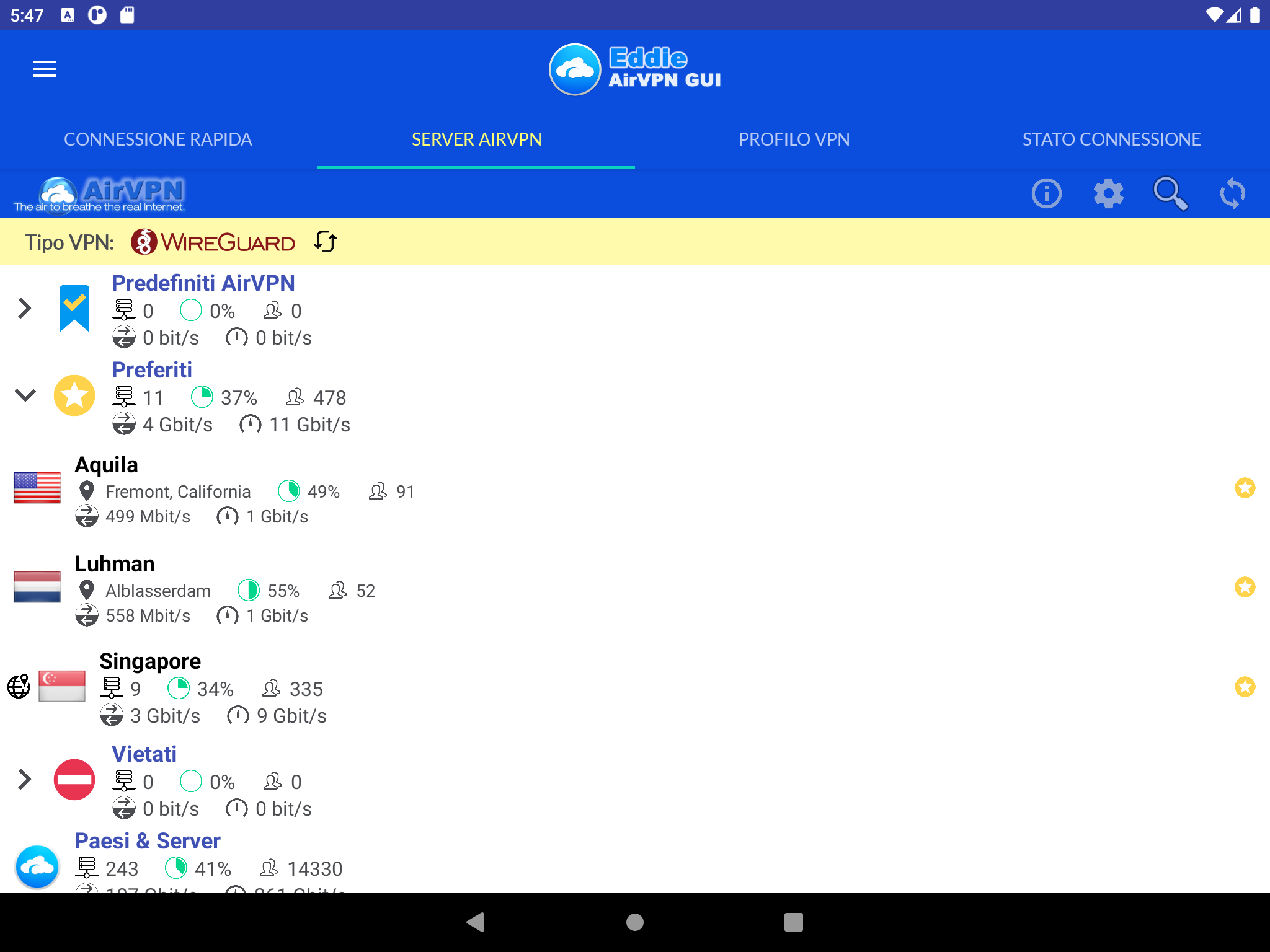Tap the Eddie AirVPN GUI logo
This screenshot has width=1270, height=952.
point(635,69)
